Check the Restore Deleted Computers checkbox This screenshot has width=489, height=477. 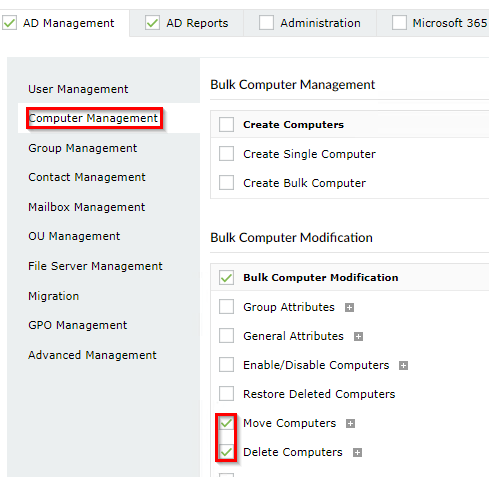pyautogui.click(x=226, y=394)
